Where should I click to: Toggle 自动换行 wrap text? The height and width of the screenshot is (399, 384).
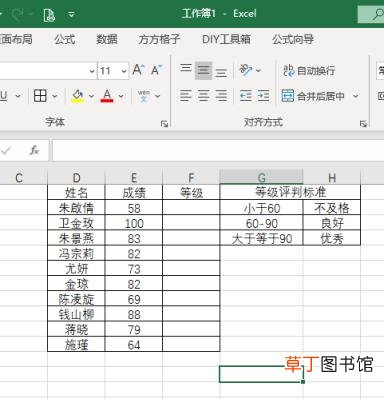click(x=309, y=71)
